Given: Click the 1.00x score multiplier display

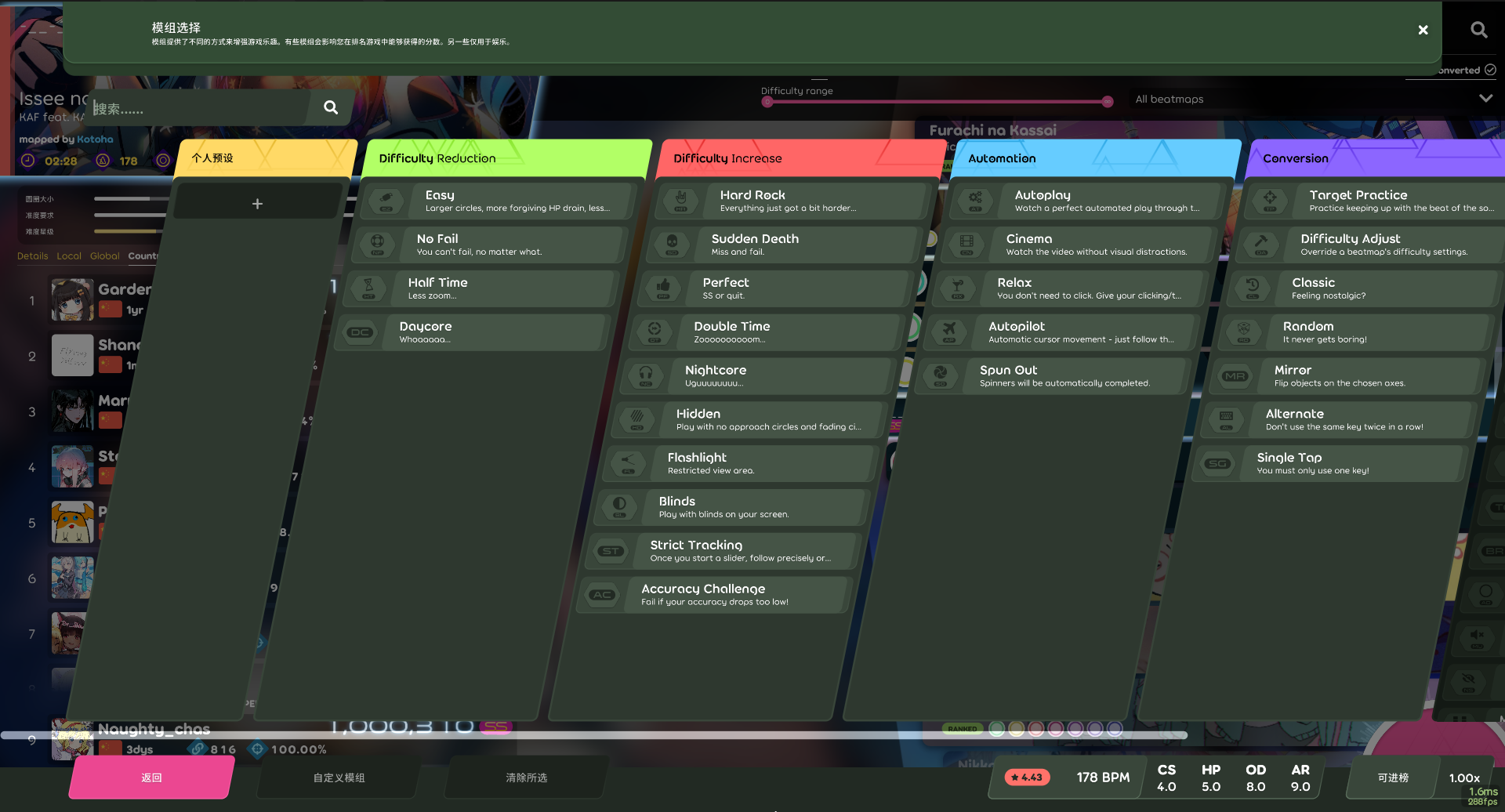Looking at the screenshot, I should (1464, 778).
